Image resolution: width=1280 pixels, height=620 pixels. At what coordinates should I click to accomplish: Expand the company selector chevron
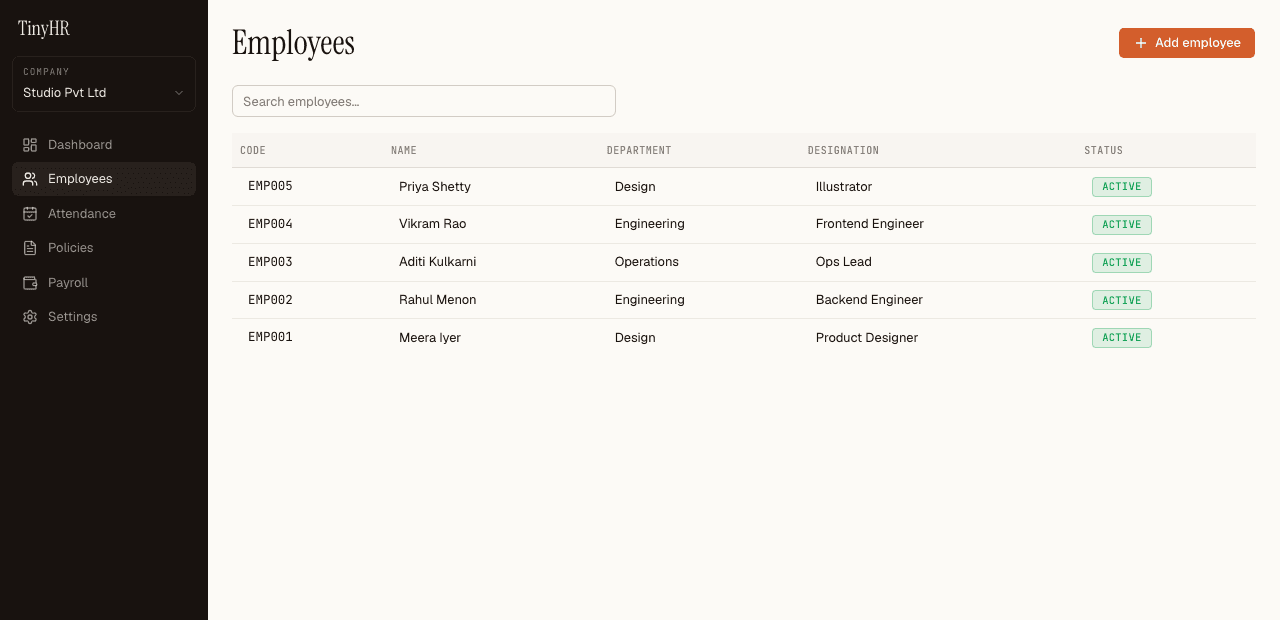179,93
